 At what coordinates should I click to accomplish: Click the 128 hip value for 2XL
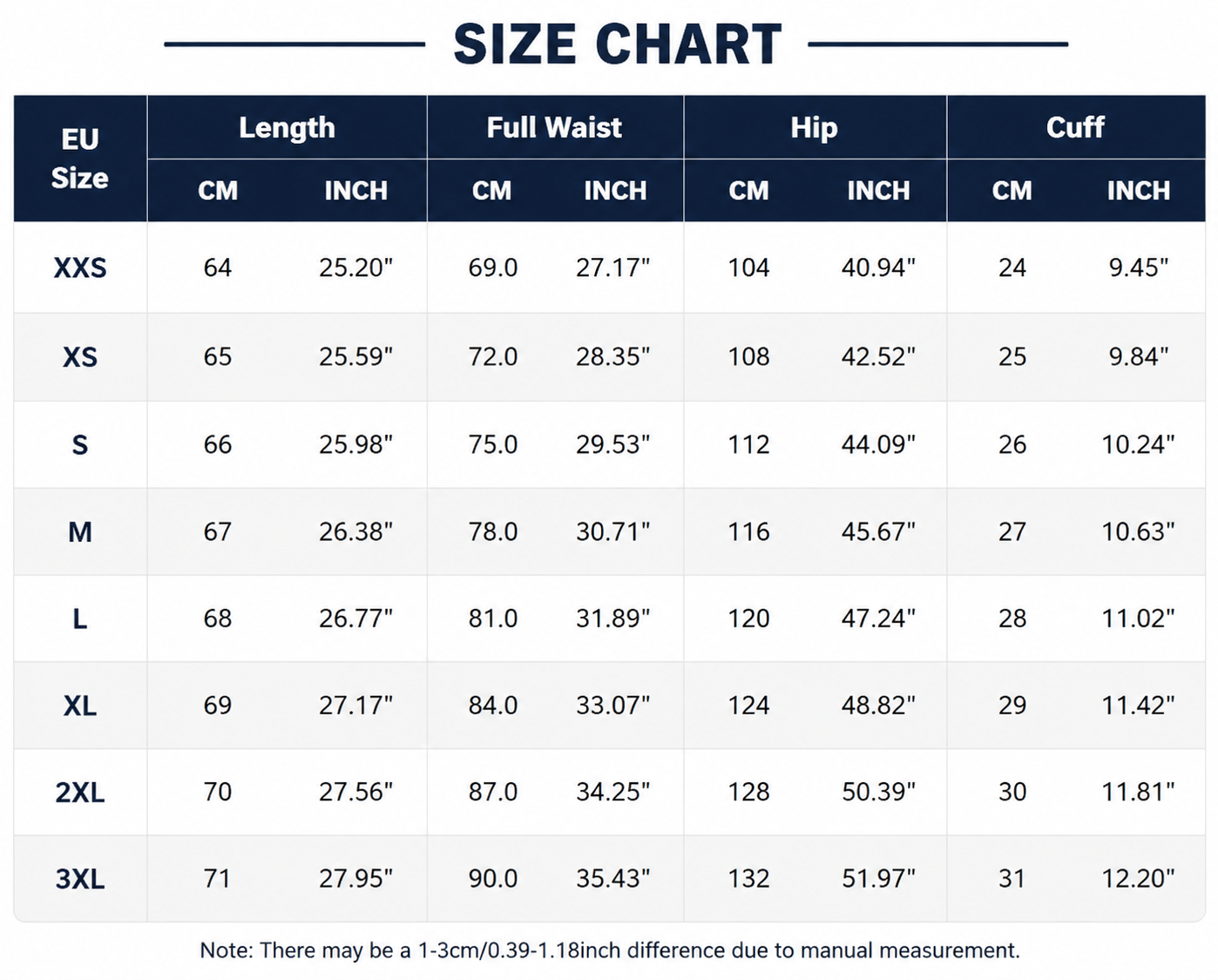click(749, 792)
